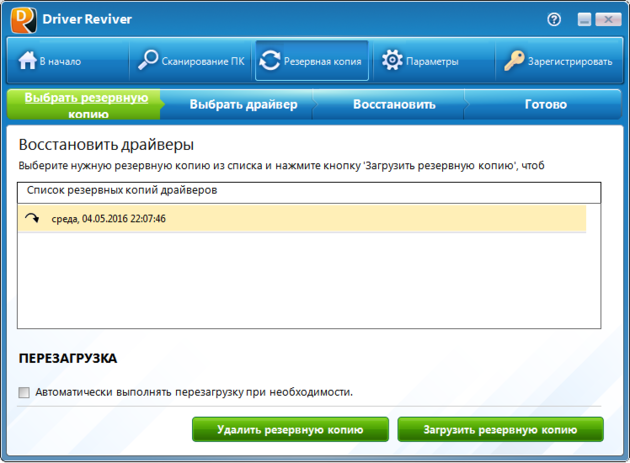This screenshot has width=630, height=463.
Task: Go to 'В начало' home tab
Action: 60,61
